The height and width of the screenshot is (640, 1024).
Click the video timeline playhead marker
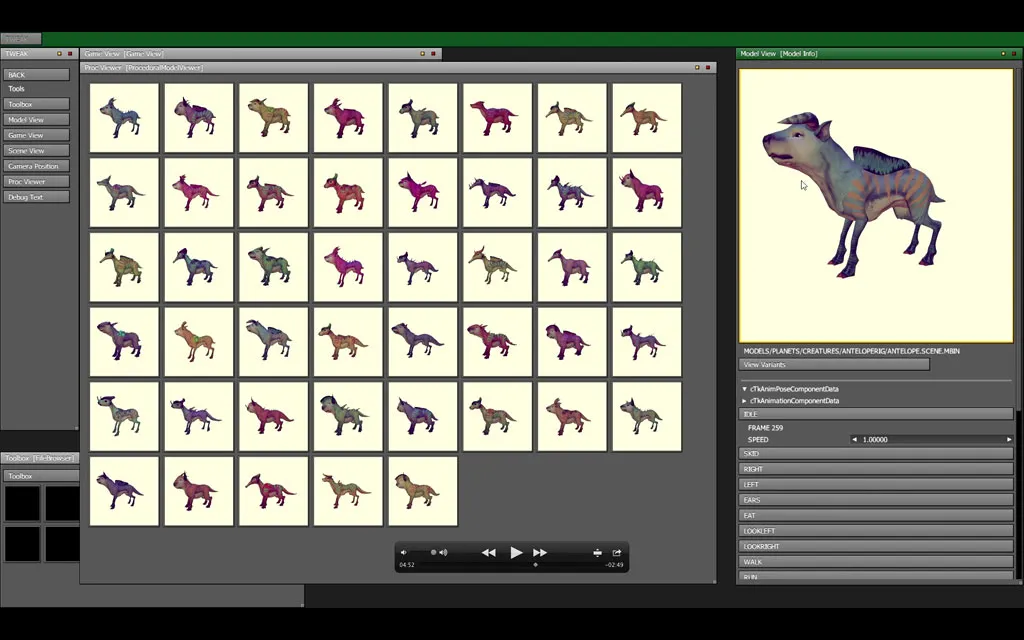[535, 565]
